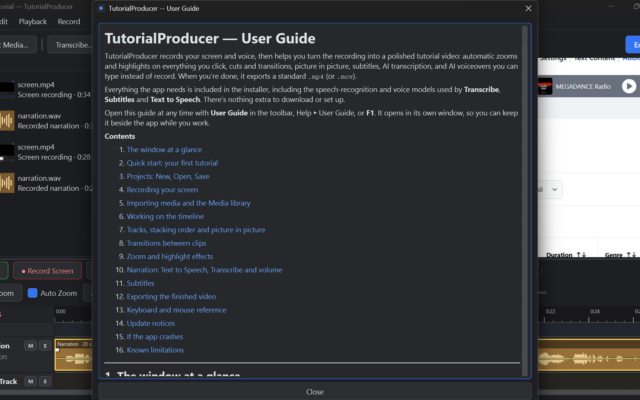This screenshot has width=640, height=400.
Task: Open the Record menu in TutorialProducer
Action: tap(69, 22)
